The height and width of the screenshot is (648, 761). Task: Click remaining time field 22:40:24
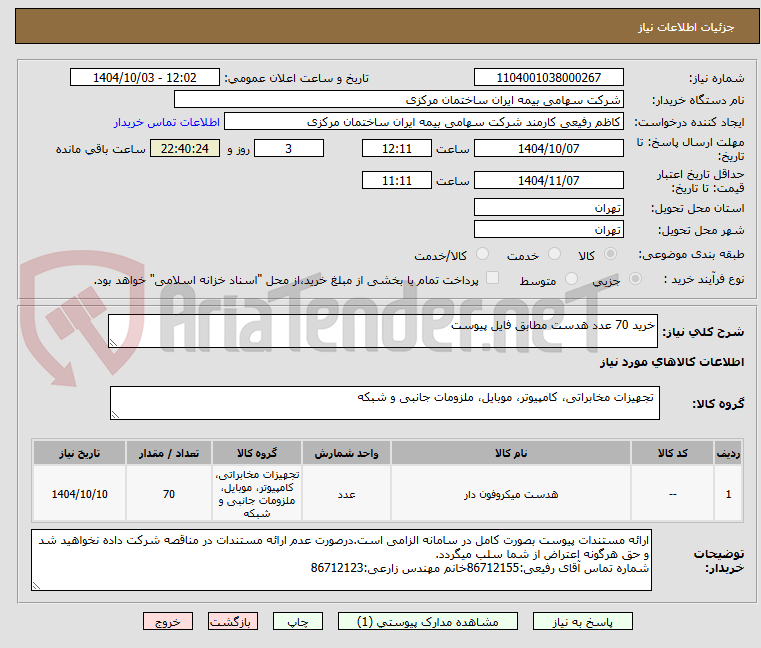coord(185,149)
